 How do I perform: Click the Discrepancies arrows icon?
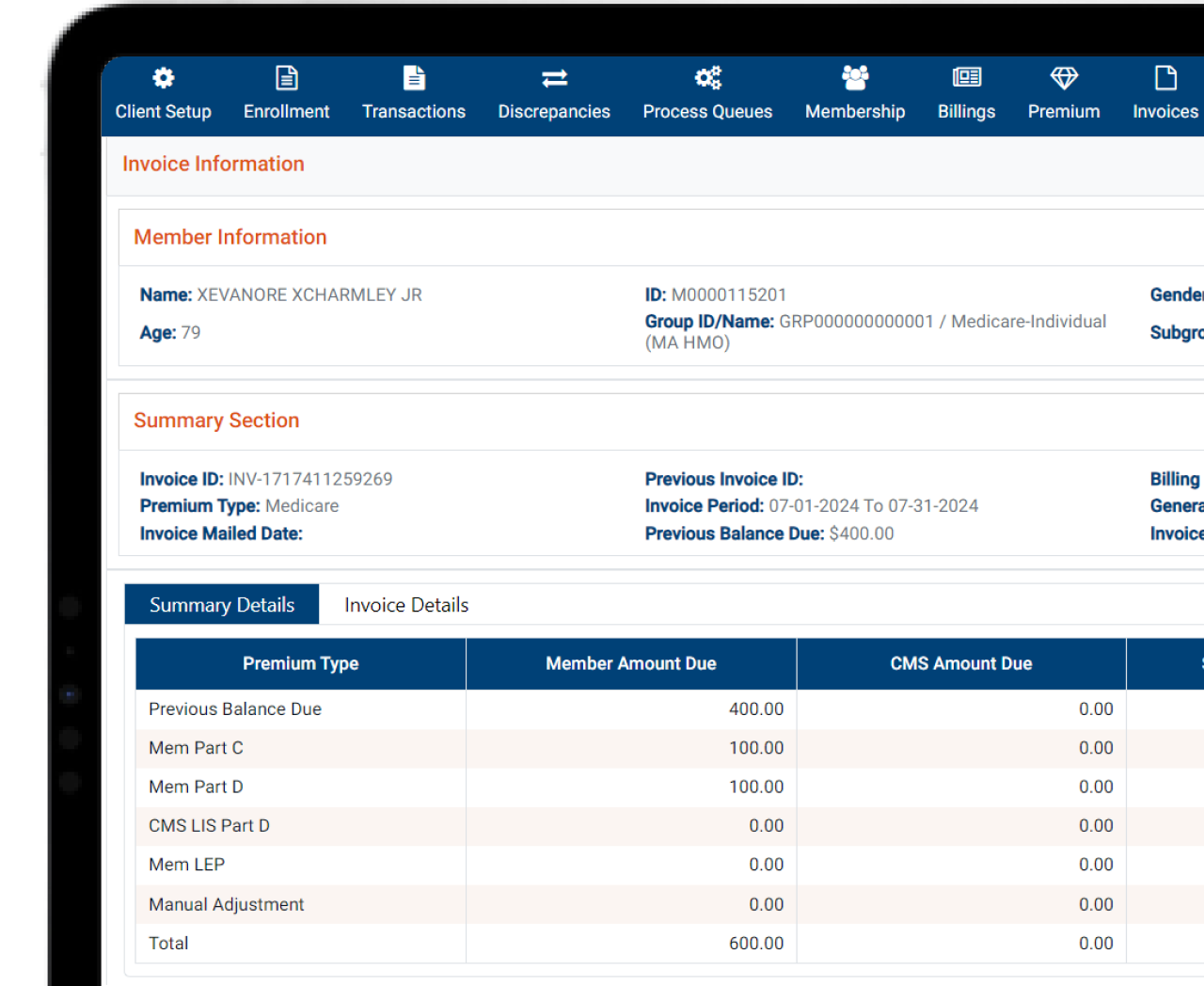point(554,78)
